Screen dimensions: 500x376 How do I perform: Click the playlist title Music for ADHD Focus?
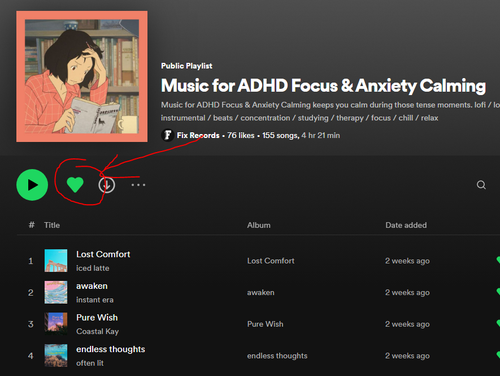323,85
